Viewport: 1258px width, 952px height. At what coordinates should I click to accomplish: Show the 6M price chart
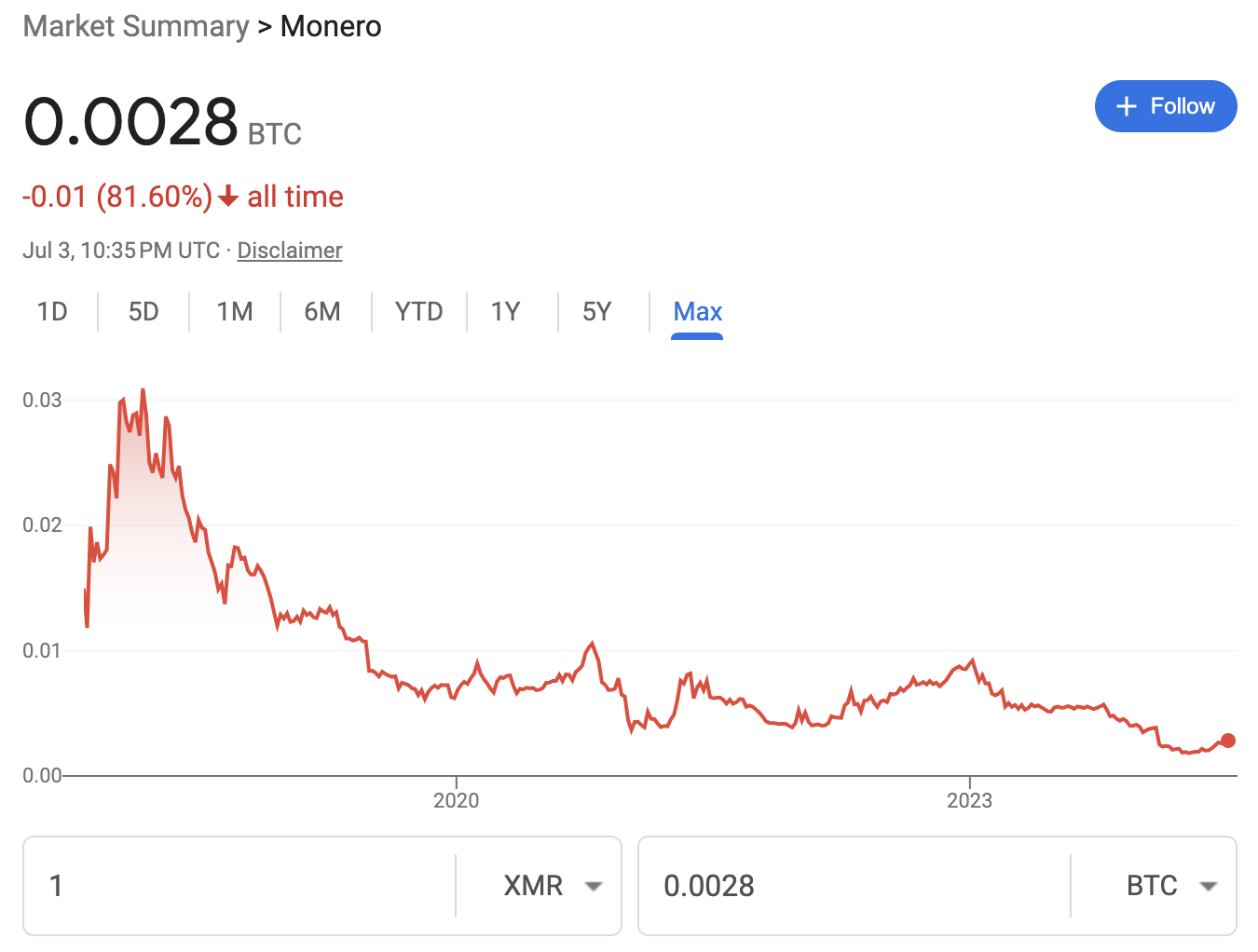click(322, 312)
